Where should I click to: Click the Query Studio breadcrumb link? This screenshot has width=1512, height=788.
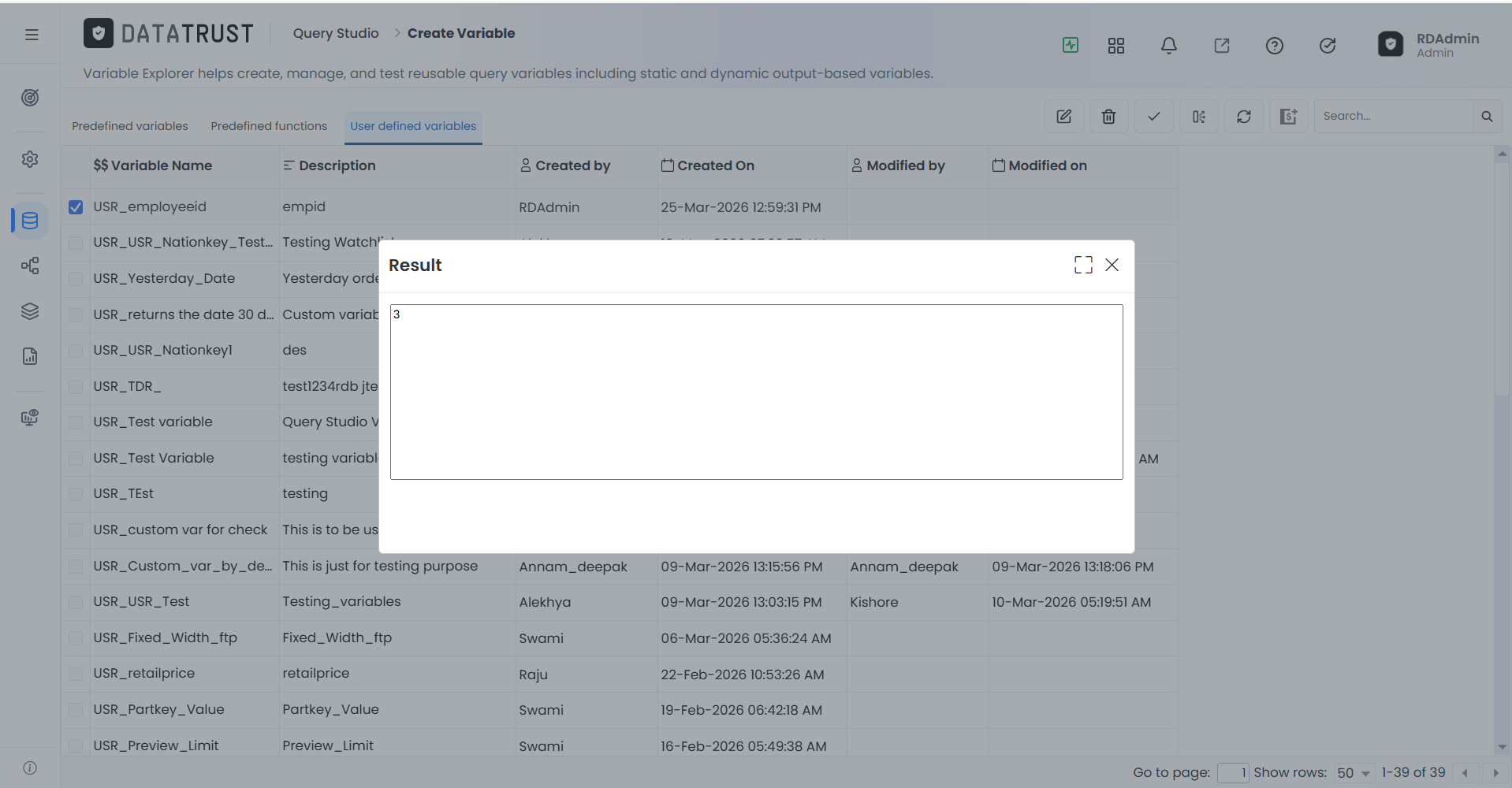(x=336, y=33)
